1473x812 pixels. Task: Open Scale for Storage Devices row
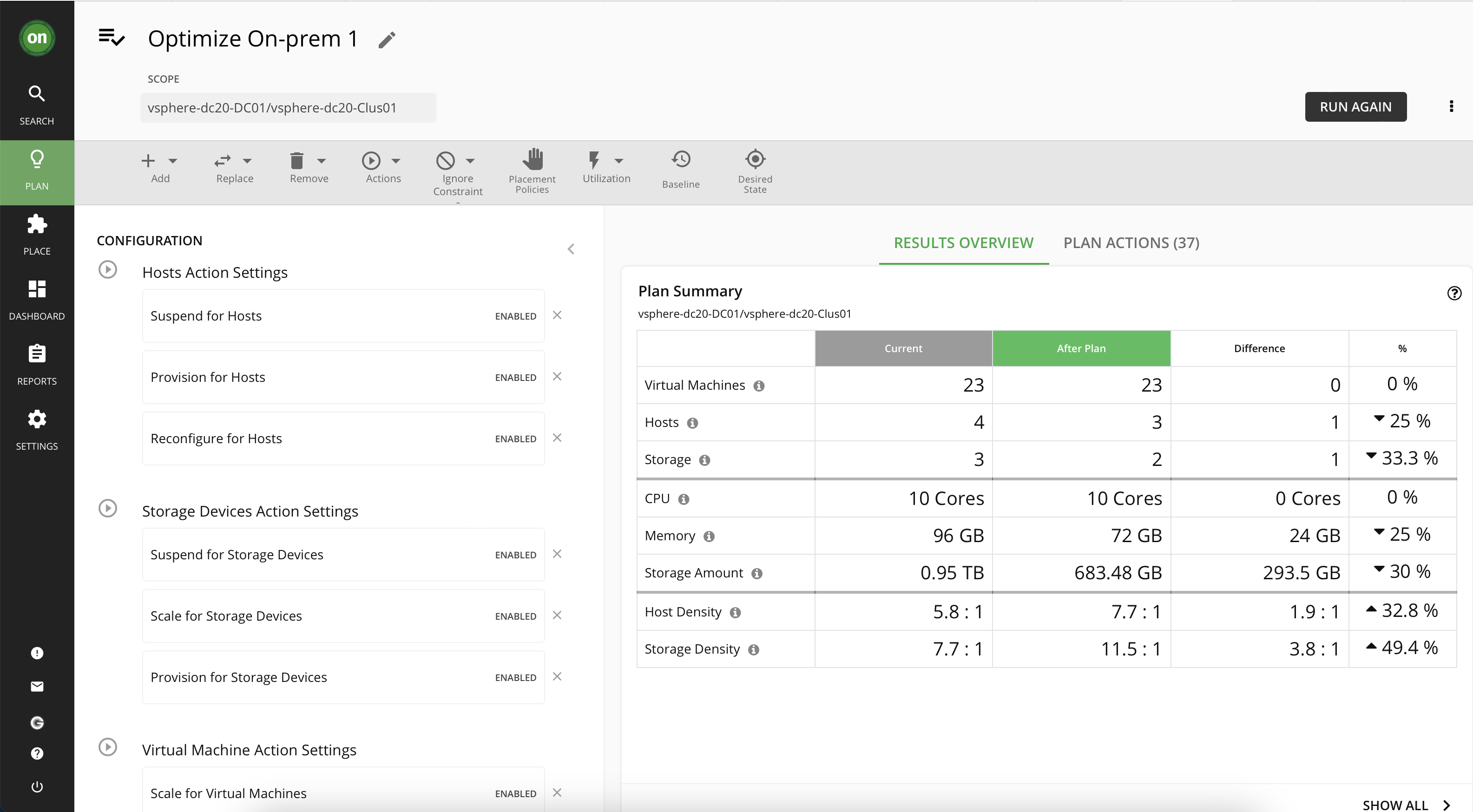pyautogui.click(x=343, y=616)
